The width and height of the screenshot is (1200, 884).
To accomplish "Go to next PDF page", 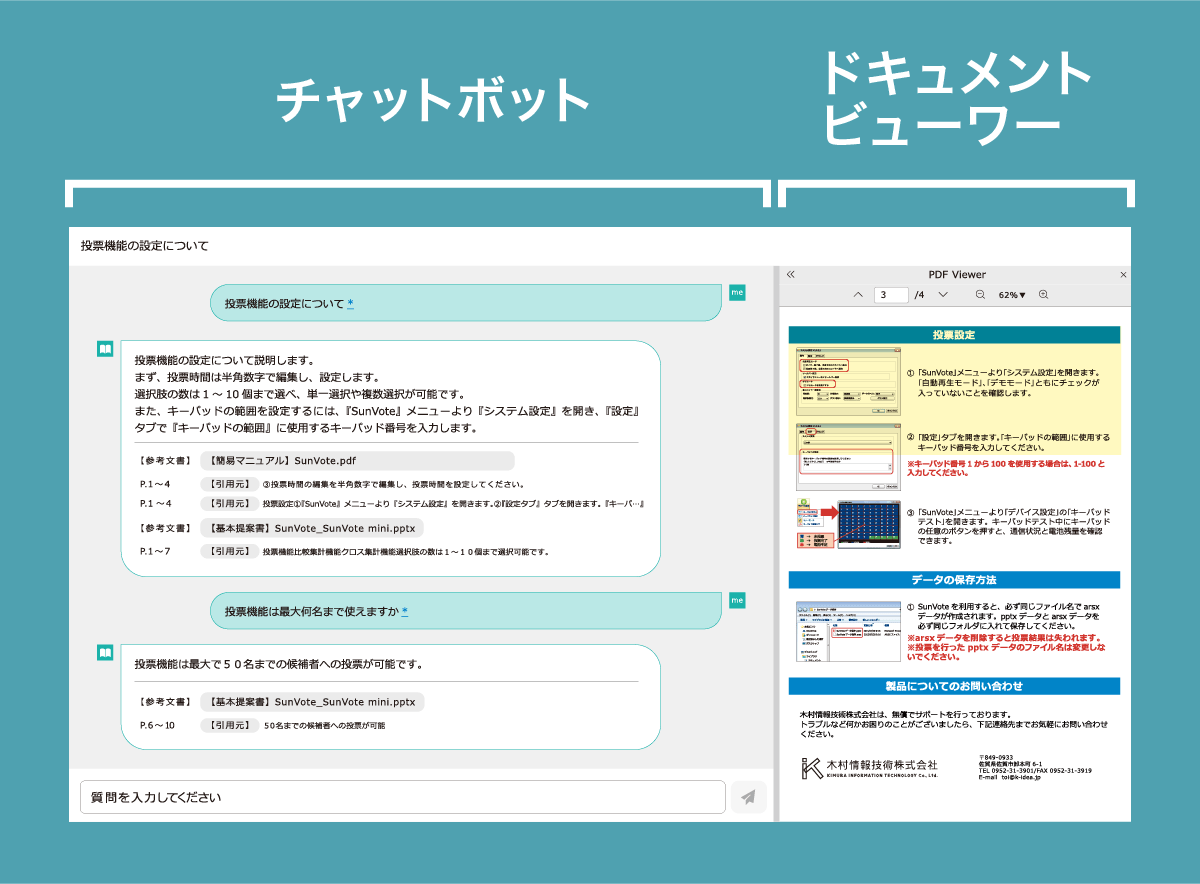I will coord(943,295).
